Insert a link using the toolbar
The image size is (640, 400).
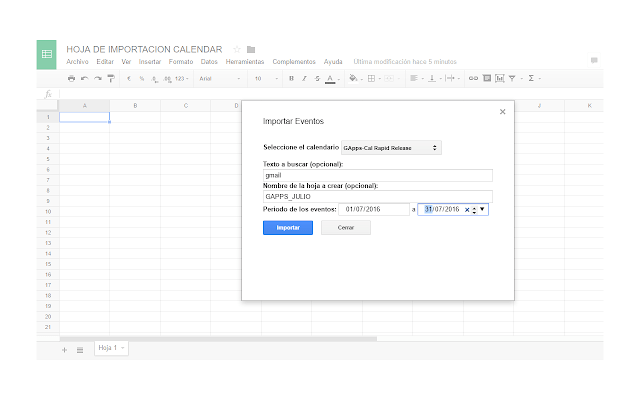tap(473, 78)
